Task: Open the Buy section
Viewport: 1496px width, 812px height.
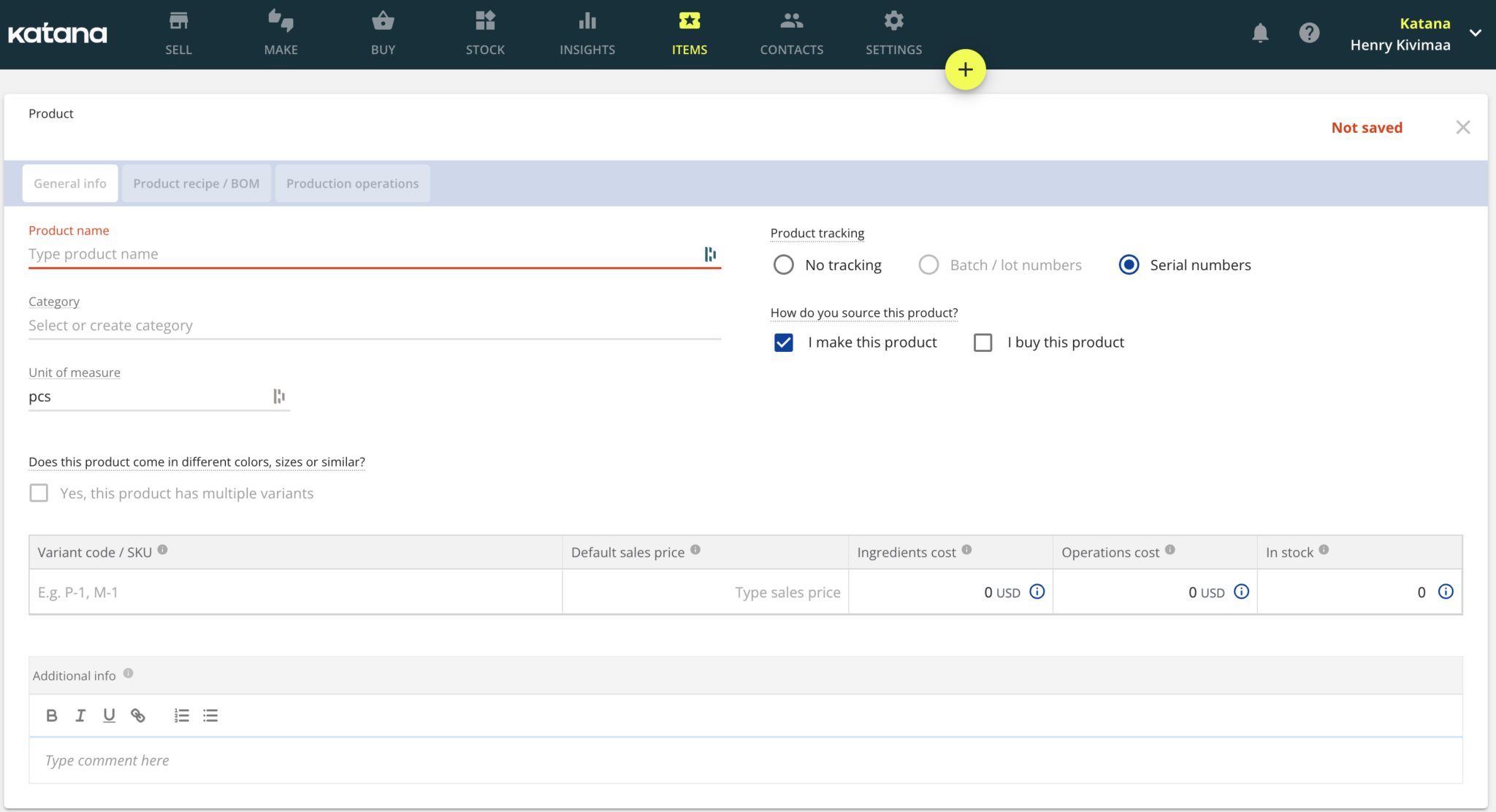Action: pos(383,20)
